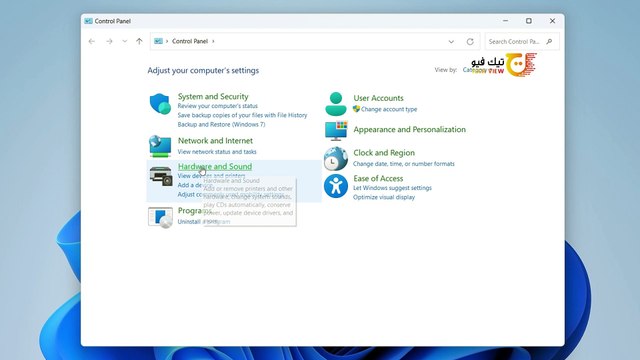Open Let Windows suggest settings

tap(392, 188)
